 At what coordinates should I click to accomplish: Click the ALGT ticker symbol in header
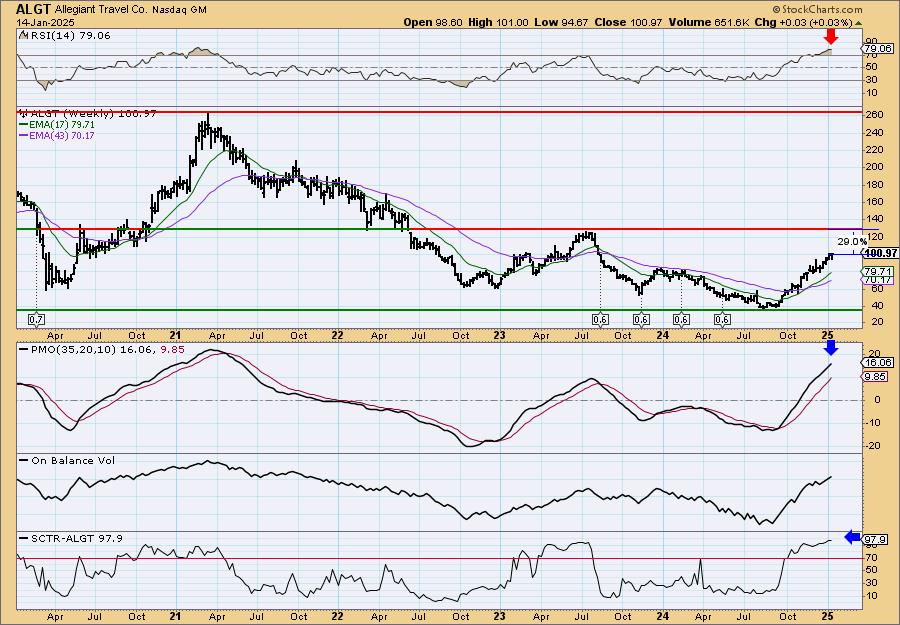33,9
